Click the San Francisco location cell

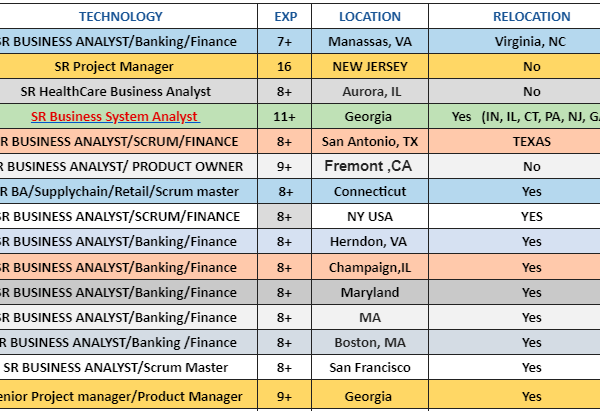370,367
